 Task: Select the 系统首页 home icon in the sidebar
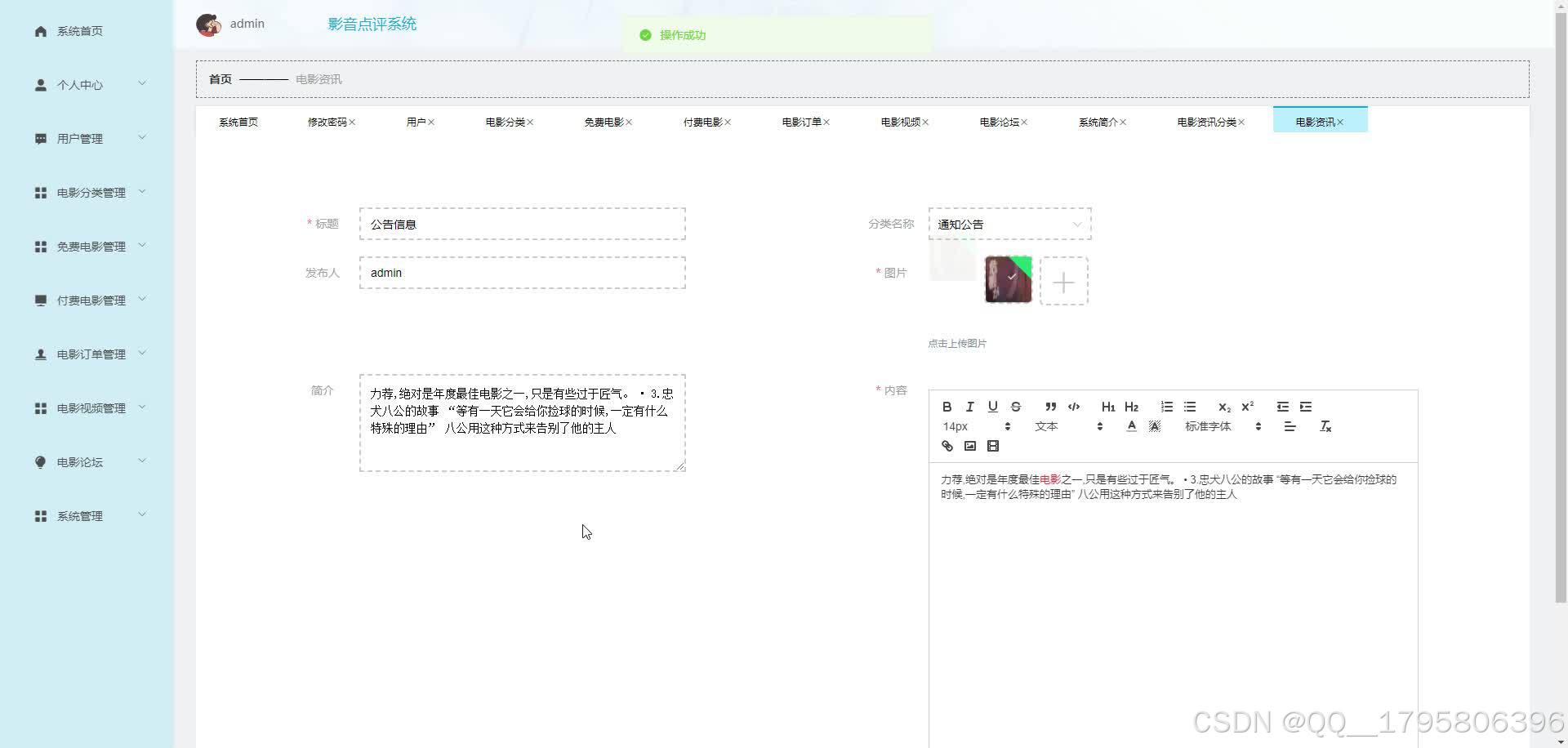click(40, 30)
